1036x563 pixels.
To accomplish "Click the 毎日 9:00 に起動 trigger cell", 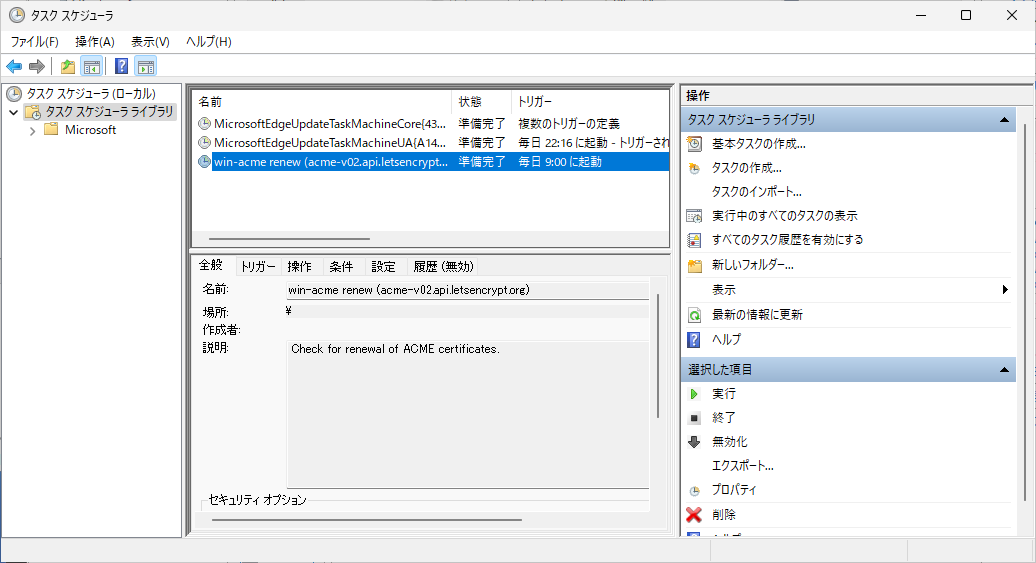I will tap(560, 162).
